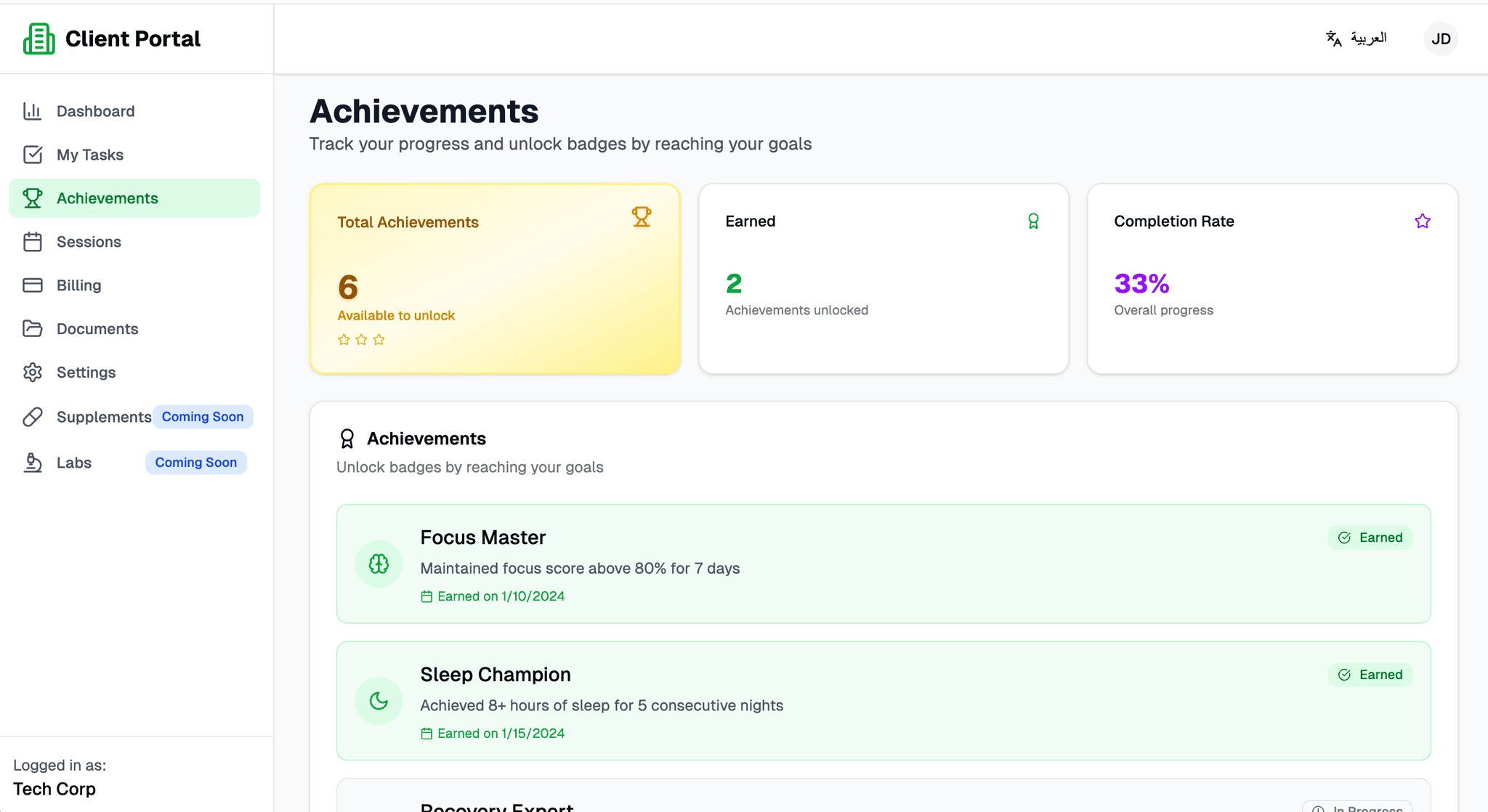1488x812 pixels.
Task: Click the Client Portal logo
Action: coord(110,38)
